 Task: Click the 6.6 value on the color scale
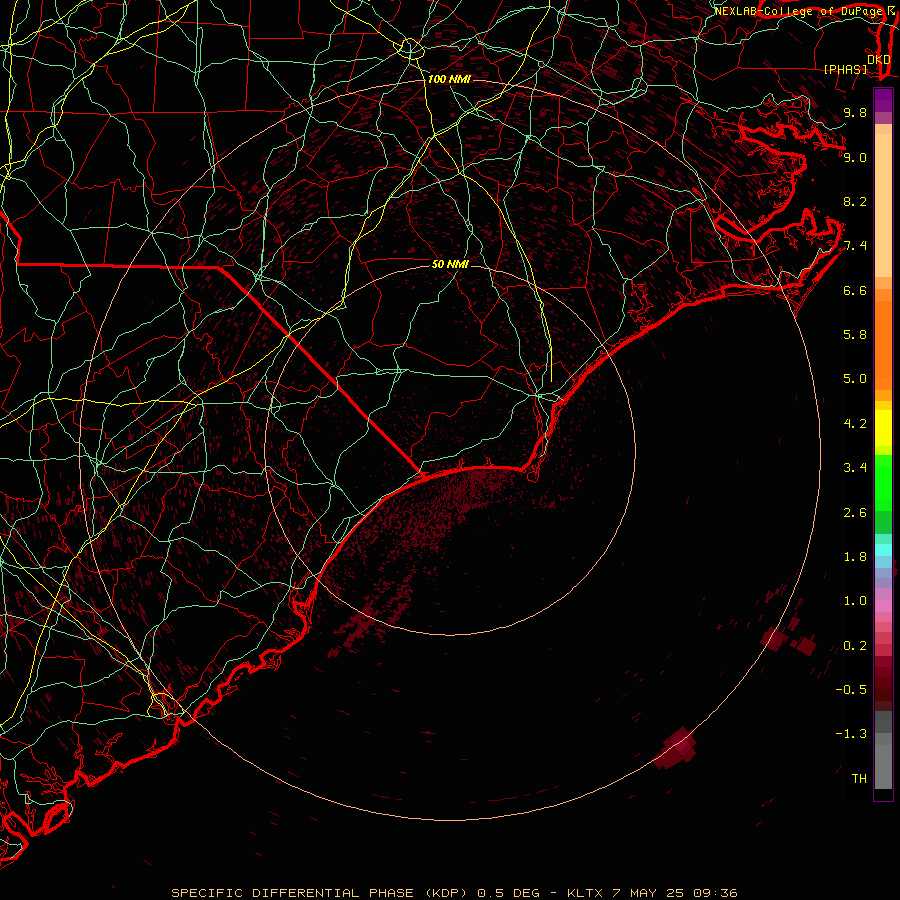(855, 290)
